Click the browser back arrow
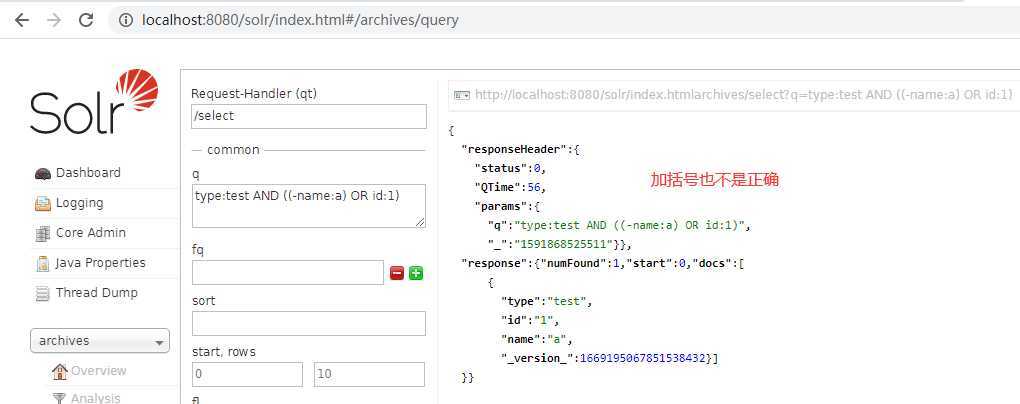Image resolution: width=1020 pixels, height=404 pixels. [x=21, y=19]
